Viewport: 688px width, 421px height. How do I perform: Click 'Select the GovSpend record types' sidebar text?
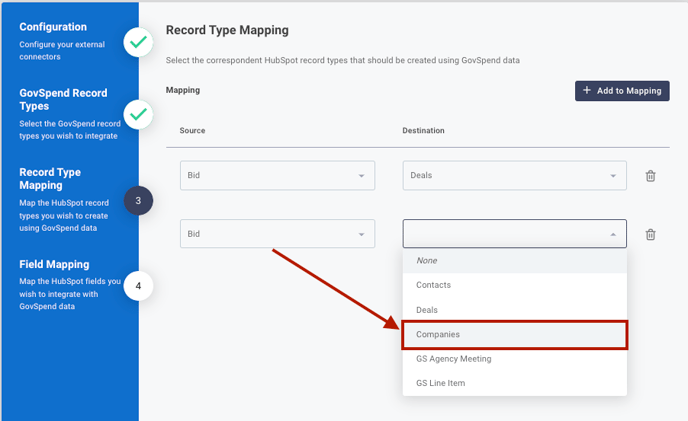click(70, 130)
